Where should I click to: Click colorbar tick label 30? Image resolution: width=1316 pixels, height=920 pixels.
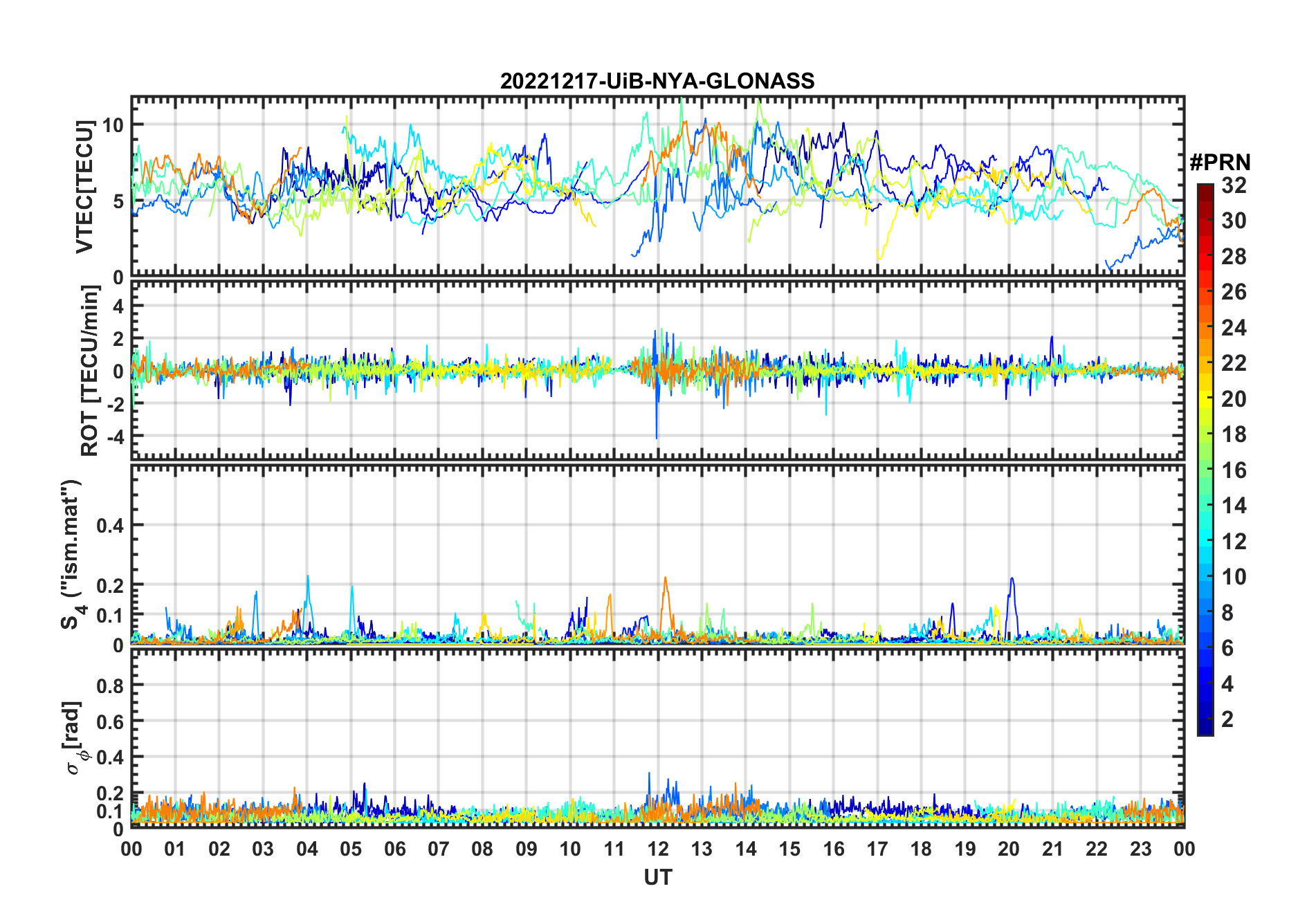tap(1234, 221)
